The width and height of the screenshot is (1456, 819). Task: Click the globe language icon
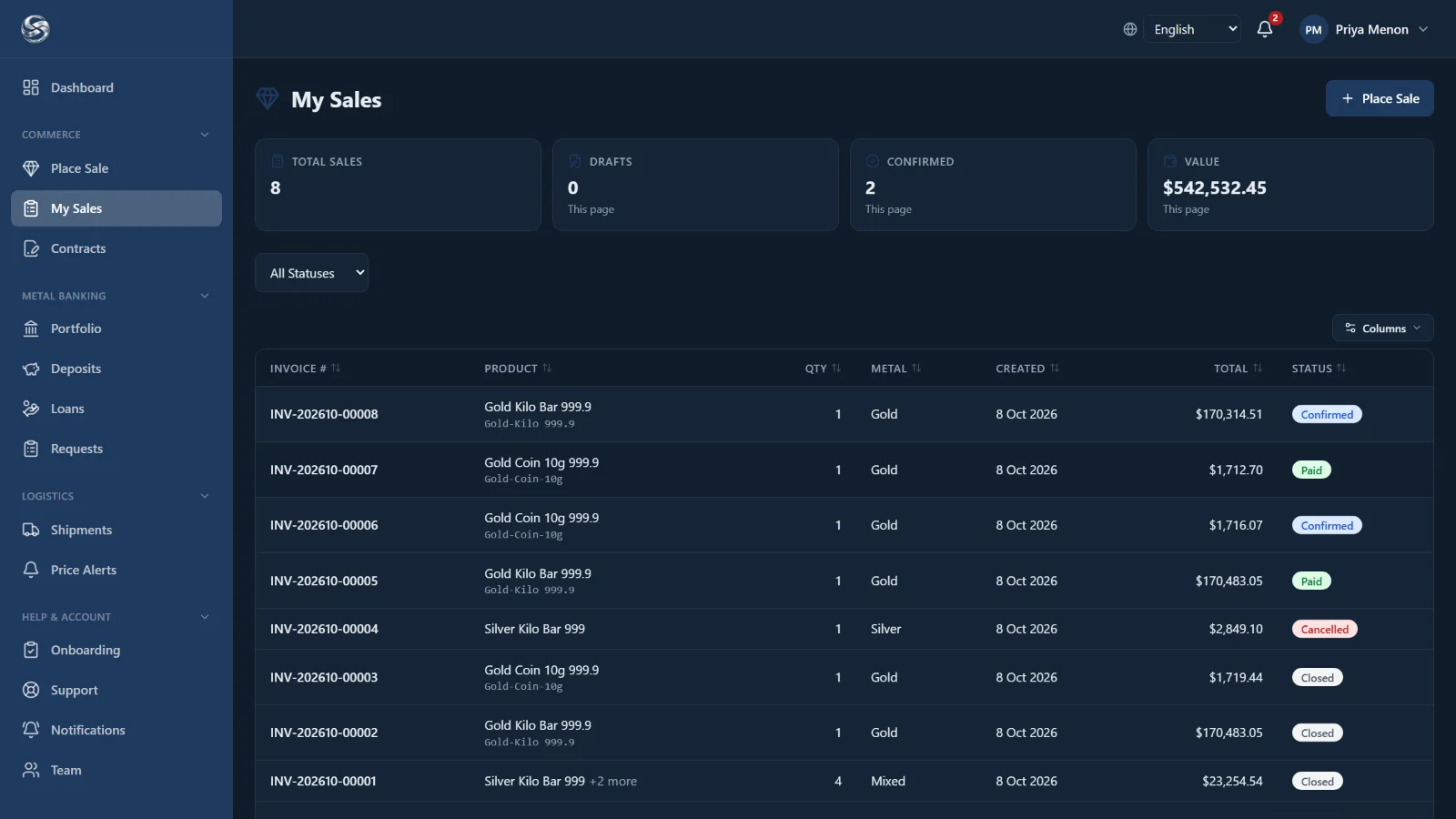(1130, 29)
